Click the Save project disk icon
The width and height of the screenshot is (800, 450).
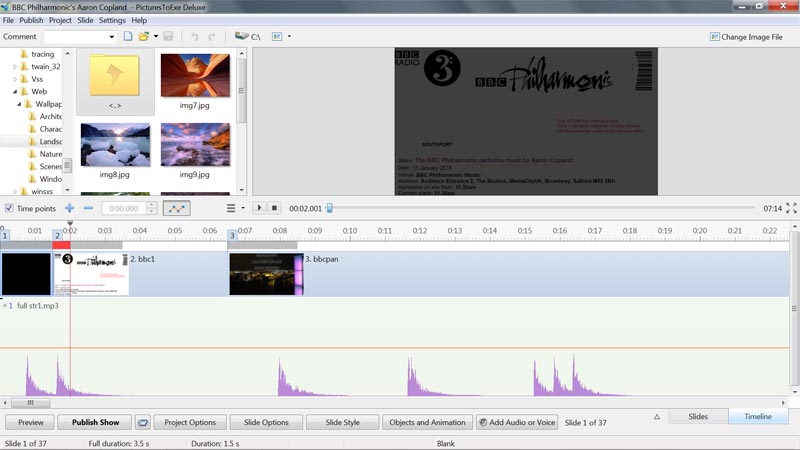pos(168,36)
